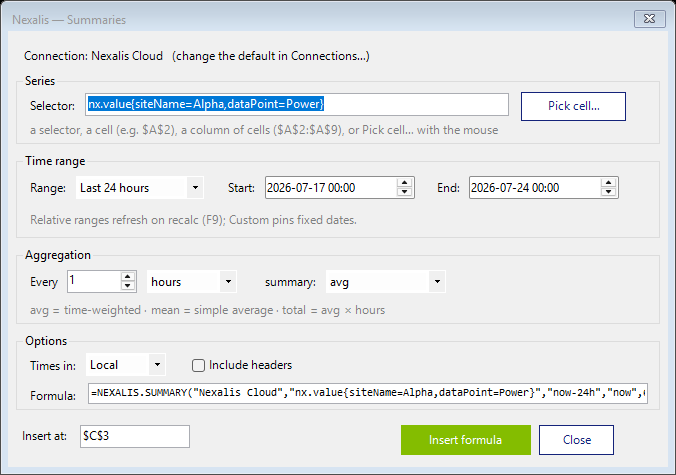Image resolution: width=676 pixels, height=475 pixels.
Task: Click the Close button
Action: (x=576, y=440)
